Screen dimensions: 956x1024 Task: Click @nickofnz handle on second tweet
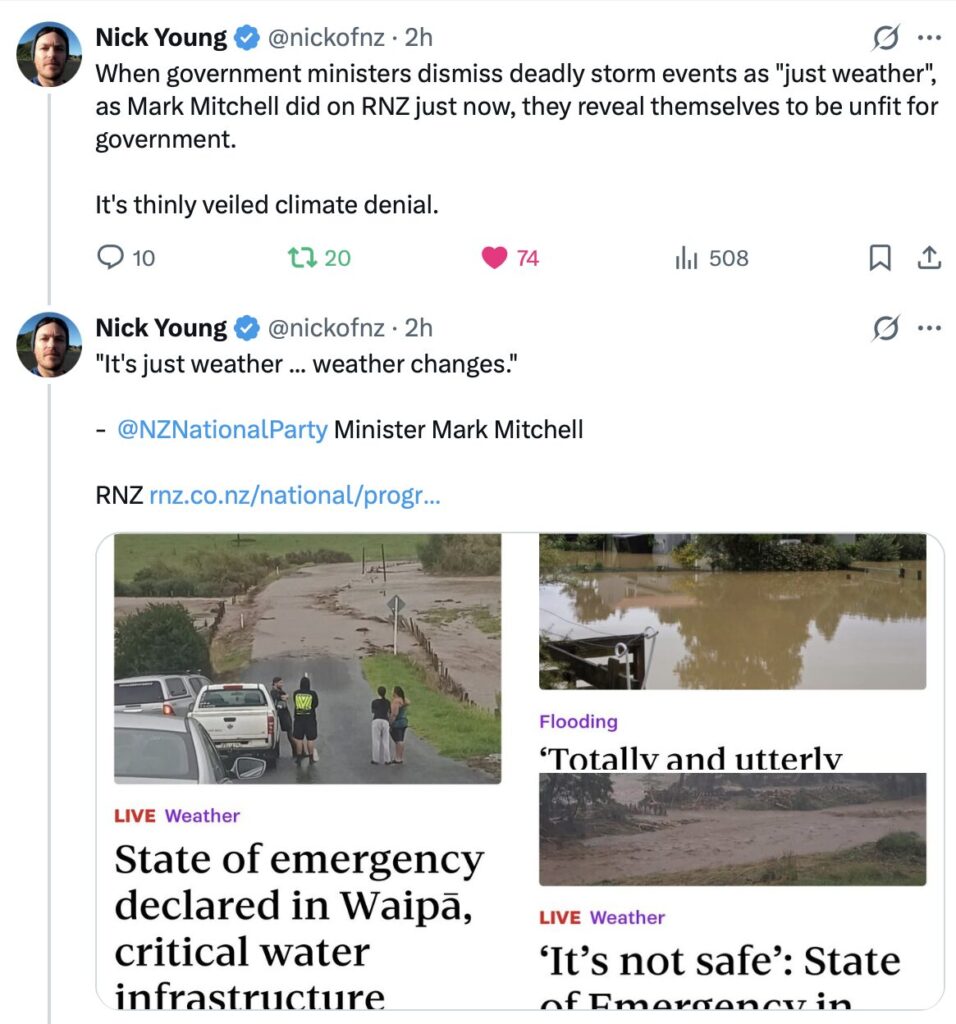pos(325,328)
